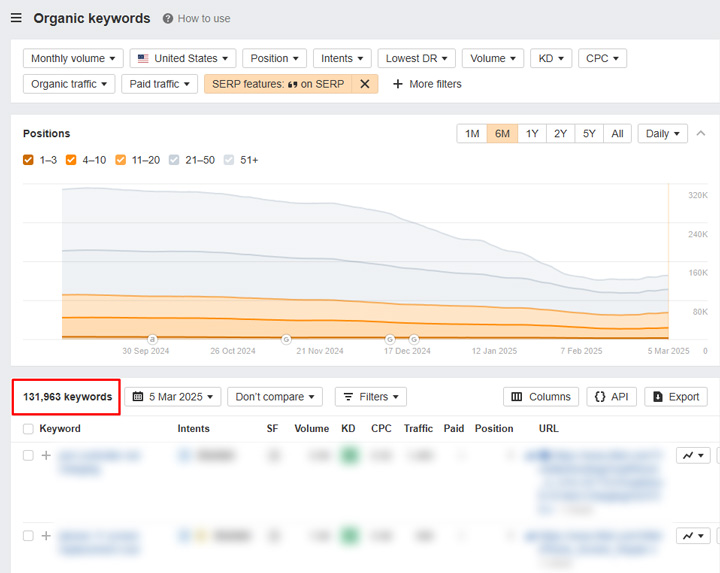This screenshot has height=573, width=720.
Task: Open the Position filter dropdown
Action: click(x=274, y=58)
